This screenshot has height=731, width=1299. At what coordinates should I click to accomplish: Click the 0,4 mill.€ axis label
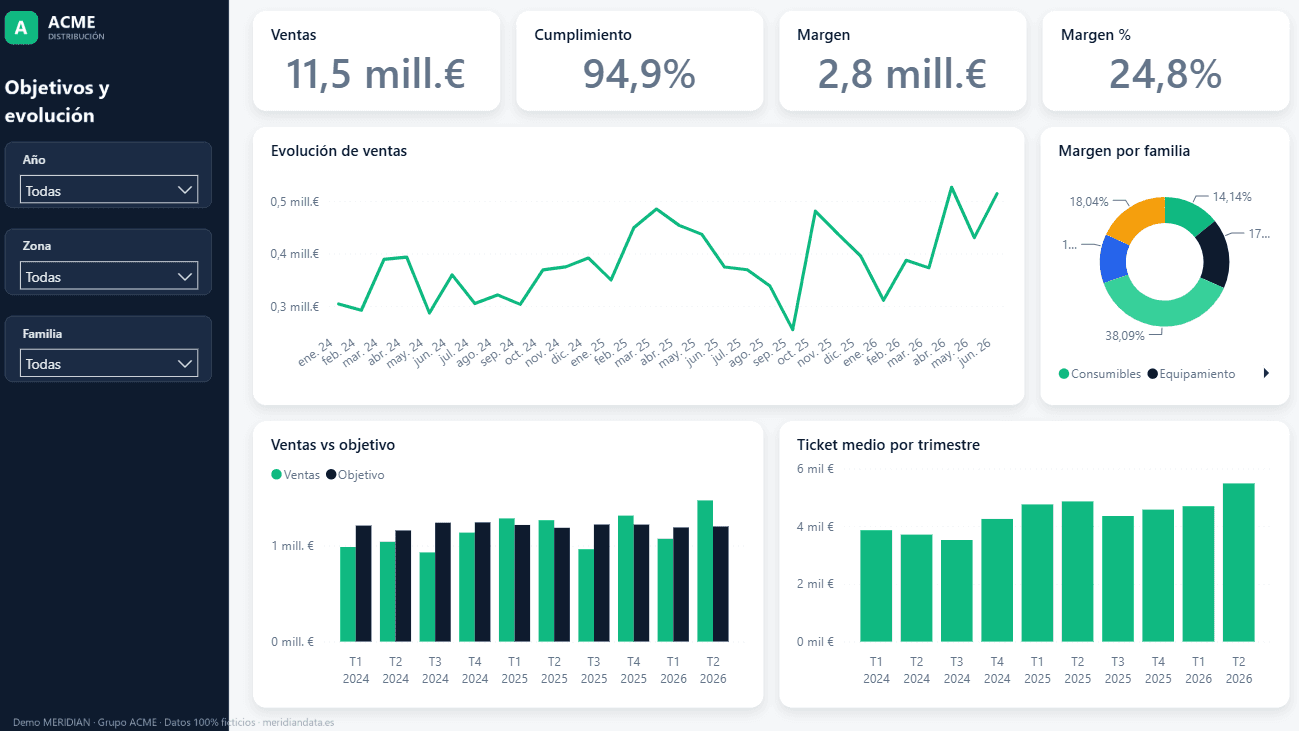point(295,254)
